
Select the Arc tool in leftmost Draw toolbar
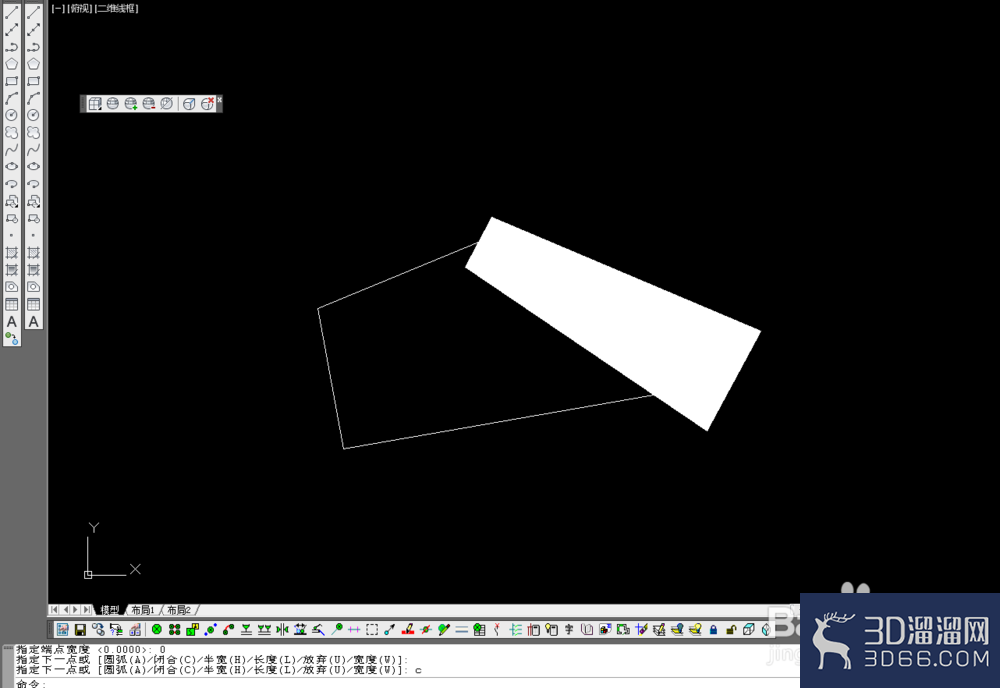click(x=11, y=98)
